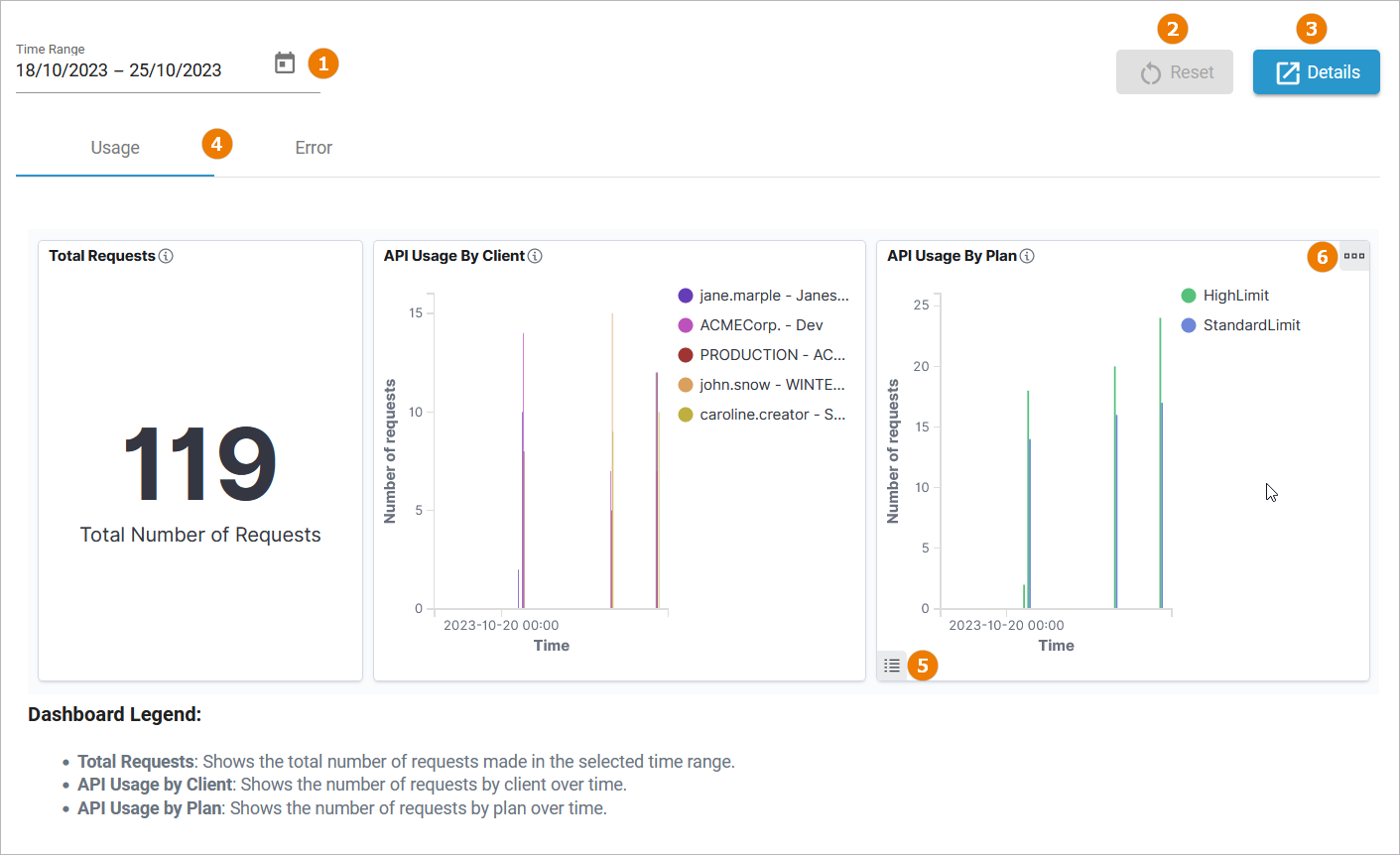Click the circular reset arrow icon
The width and height of the screenshot is (1400, 855).
1150,71
